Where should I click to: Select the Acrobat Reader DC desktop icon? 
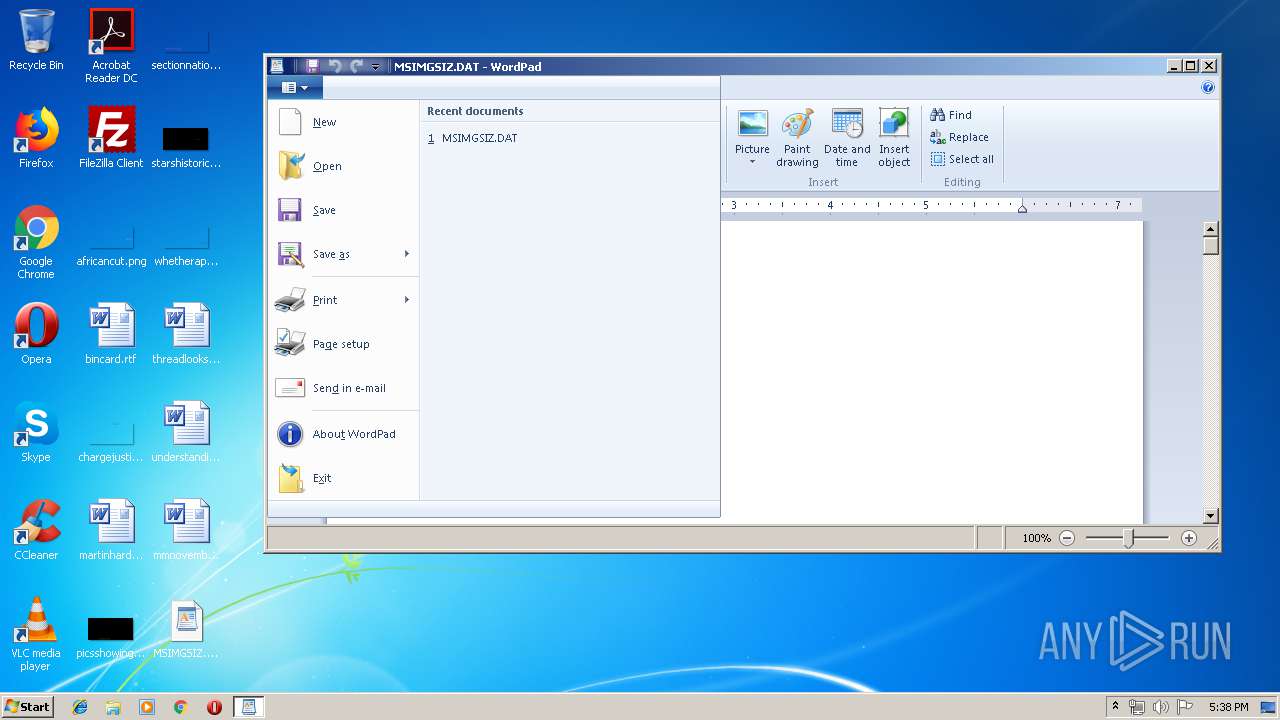click(111, 46)
